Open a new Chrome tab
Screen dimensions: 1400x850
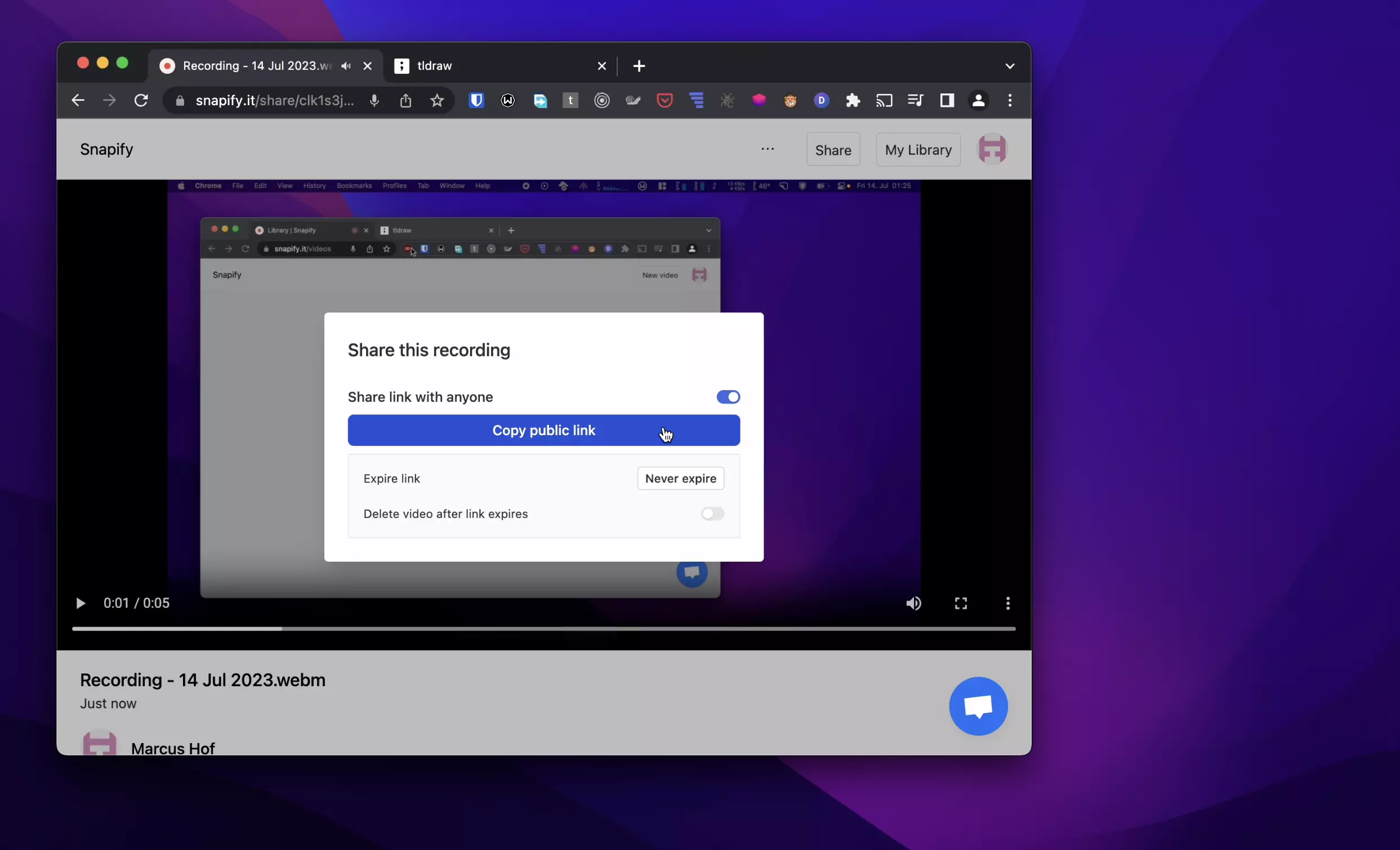(x=639, y=66)
